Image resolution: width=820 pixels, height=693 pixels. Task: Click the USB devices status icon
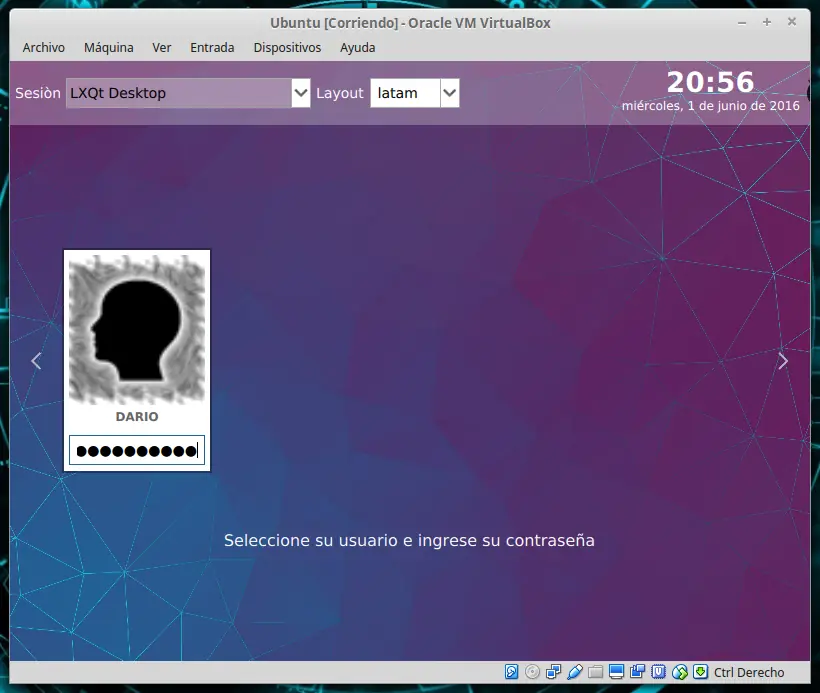575,672
